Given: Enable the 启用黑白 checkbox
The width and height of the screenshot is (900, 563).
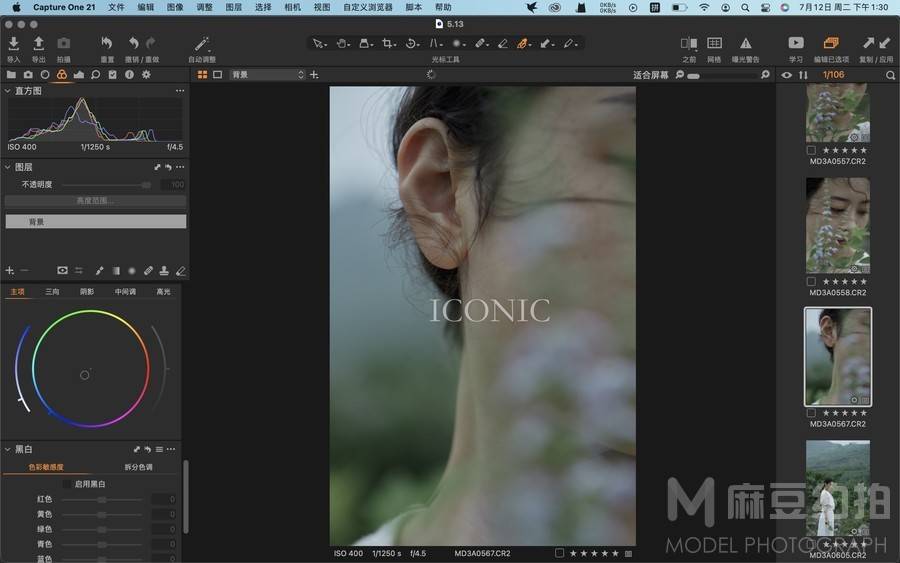Looking at the screenshot, I should click(67, 484).
